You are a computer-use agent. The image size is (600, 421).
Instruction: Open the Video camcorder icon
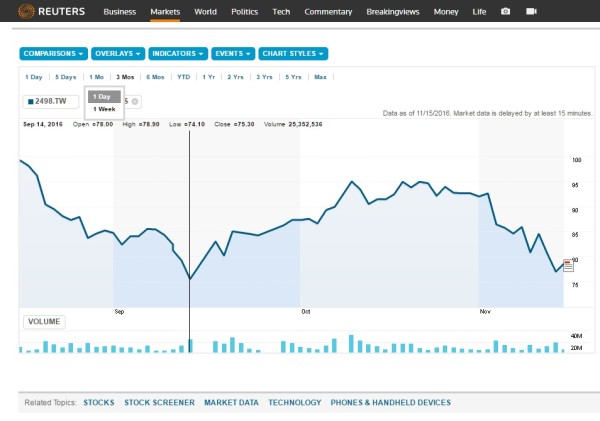pyautogui.click(x=531, y=11)
